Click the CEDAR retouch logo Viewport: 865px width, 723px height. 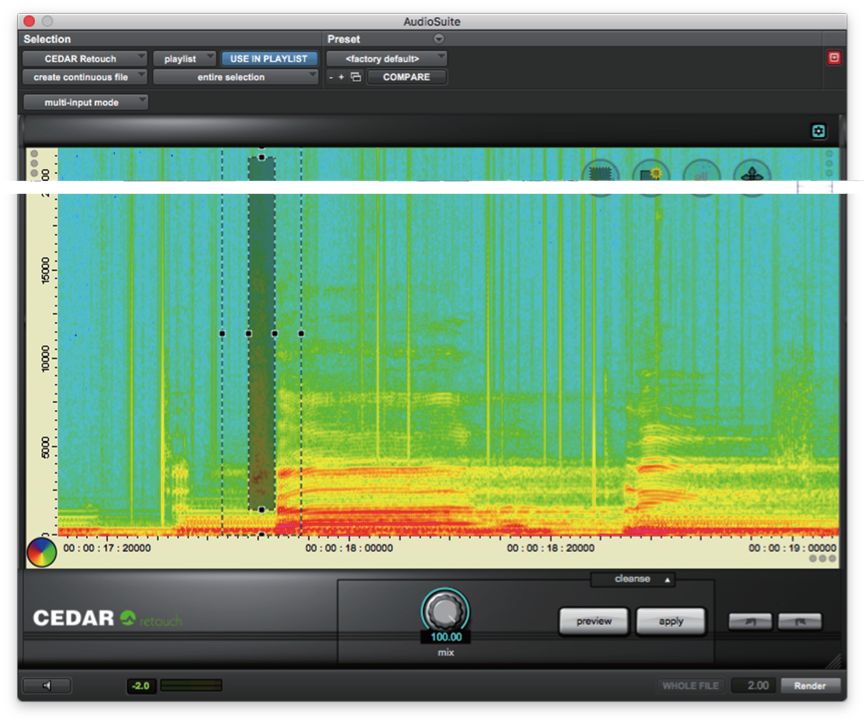(x=107, y=618)
